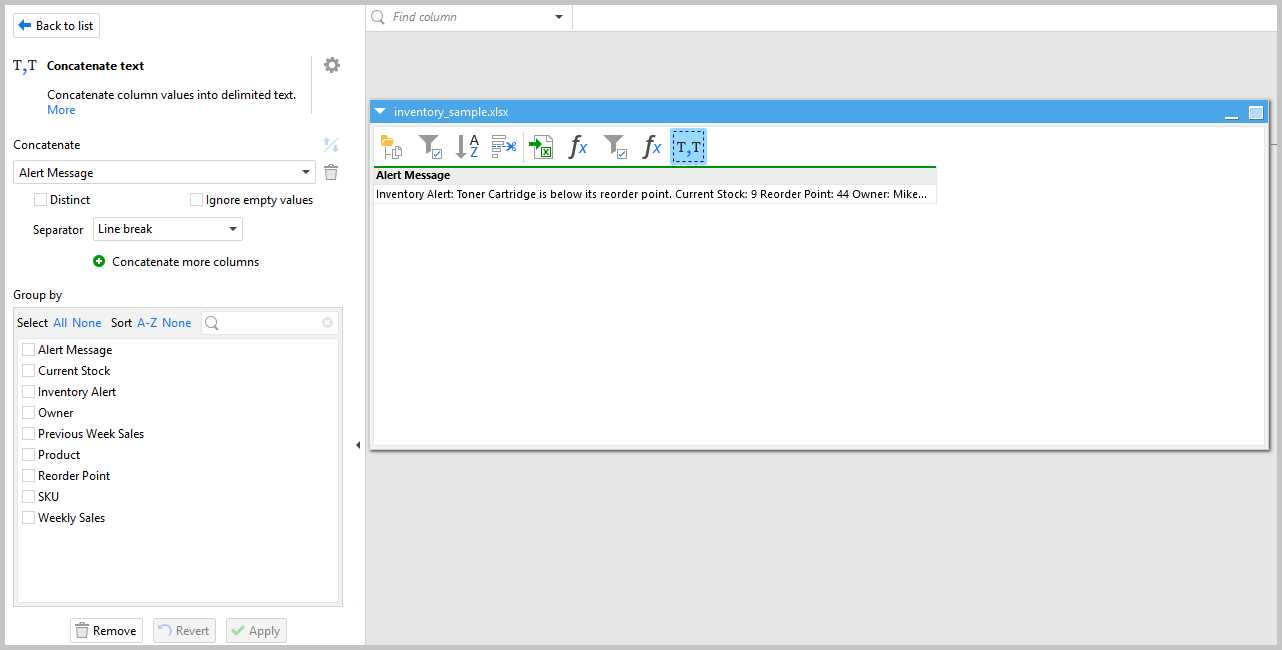Click Back to list button

click(56, 26)
